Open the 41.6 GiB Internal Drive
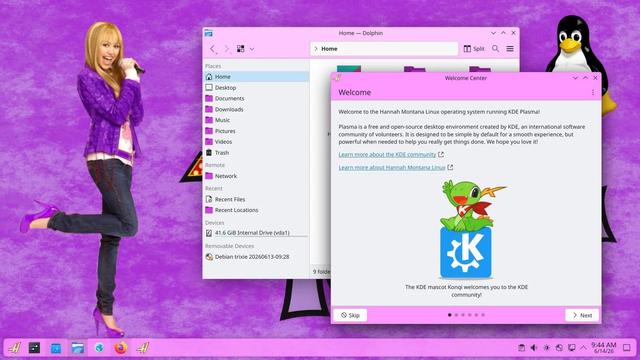The height and width of the screenshot is (360, 640). pos(256,233)
